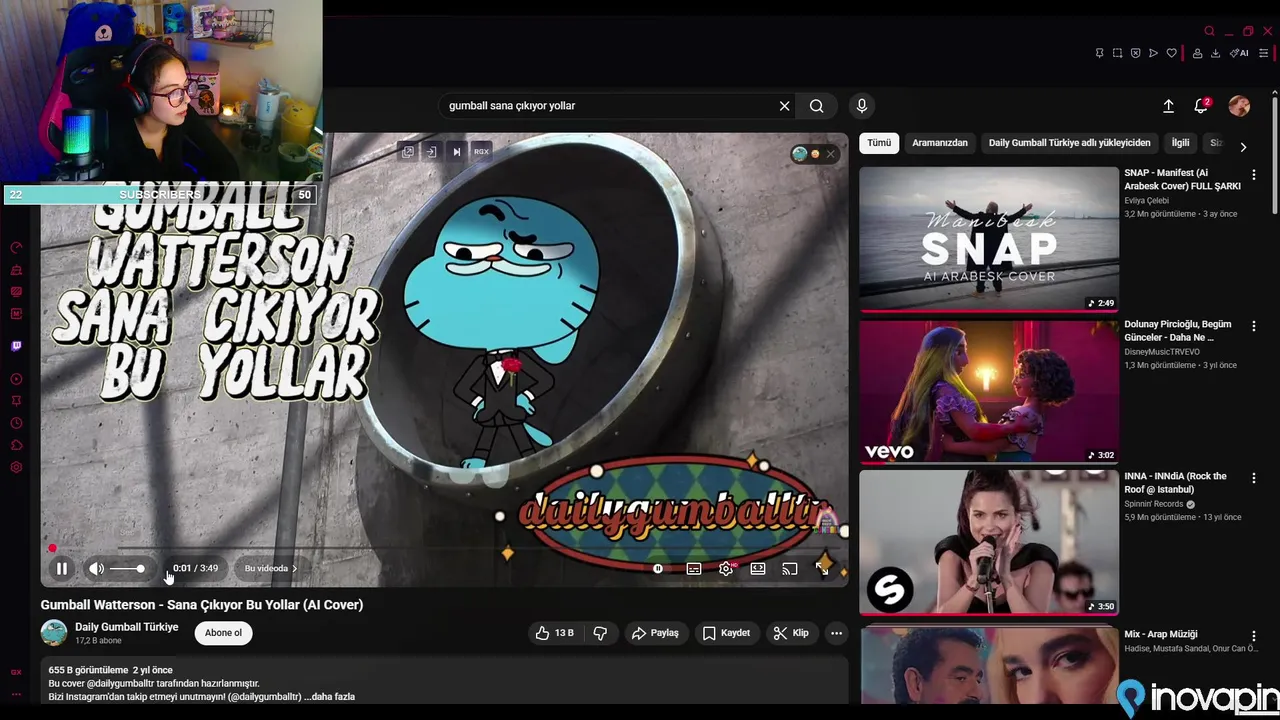Screen dimensions: 1280x720
Task: Open the history clock icon in the sidebar
Action: pyautogui.click(x=16, y=423)
